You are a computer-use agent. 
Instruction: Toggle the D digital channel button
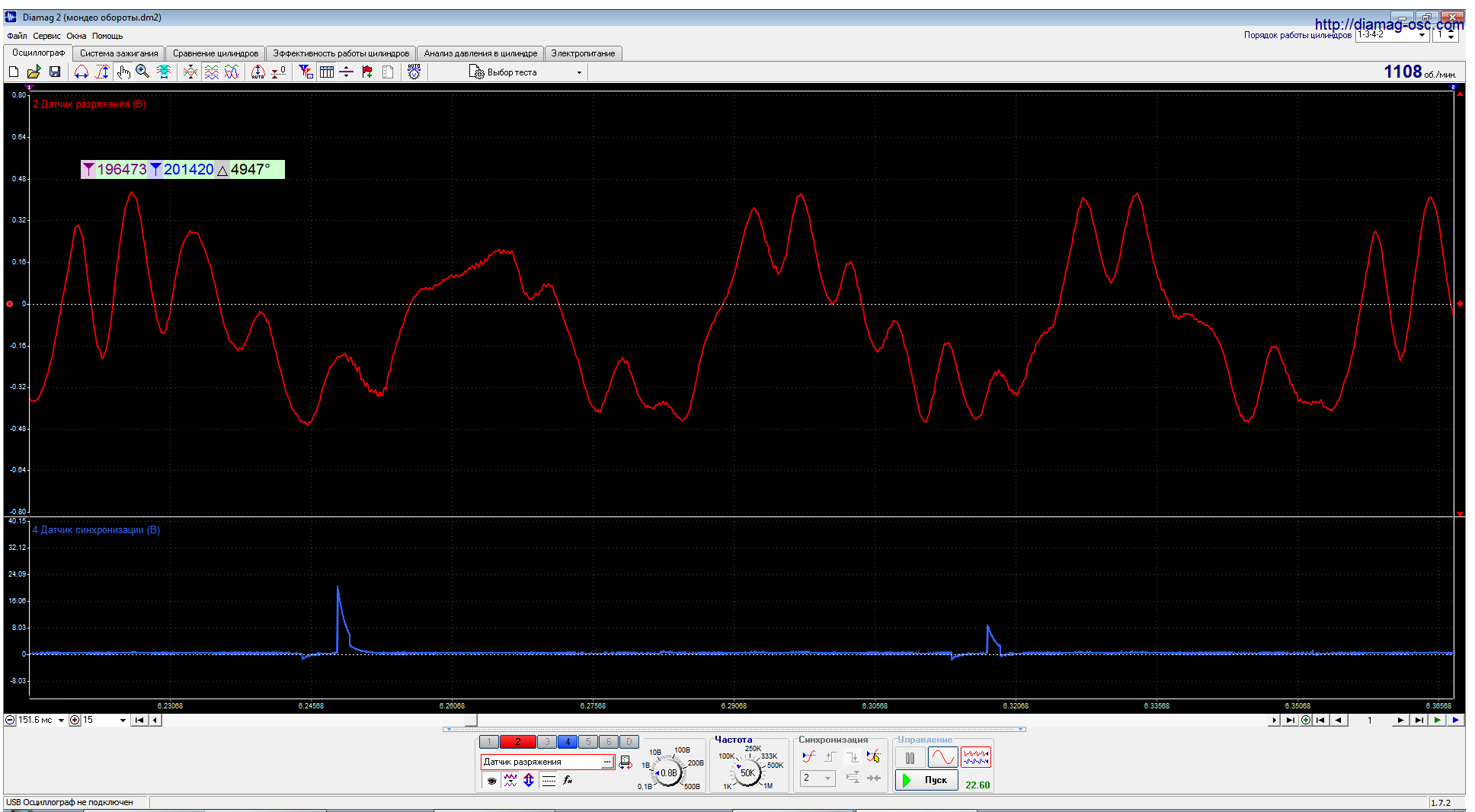[x=629, y=742]
